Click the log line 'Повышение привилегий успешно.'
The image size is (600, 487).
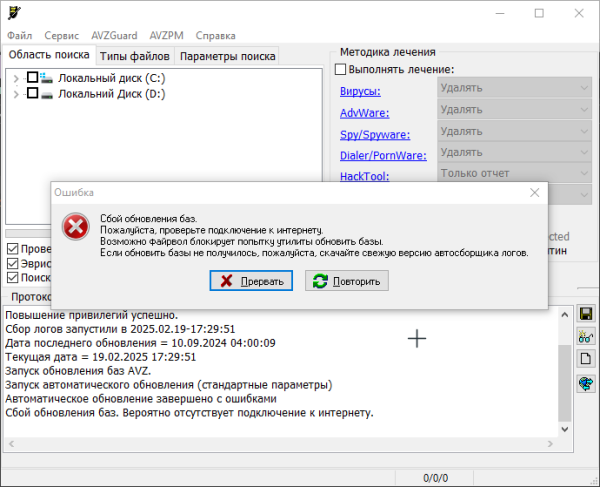pos(92,315)
